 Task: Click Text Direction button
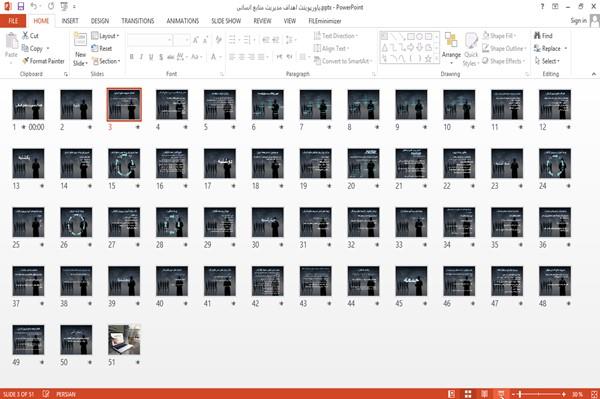[x=336, y=36]
